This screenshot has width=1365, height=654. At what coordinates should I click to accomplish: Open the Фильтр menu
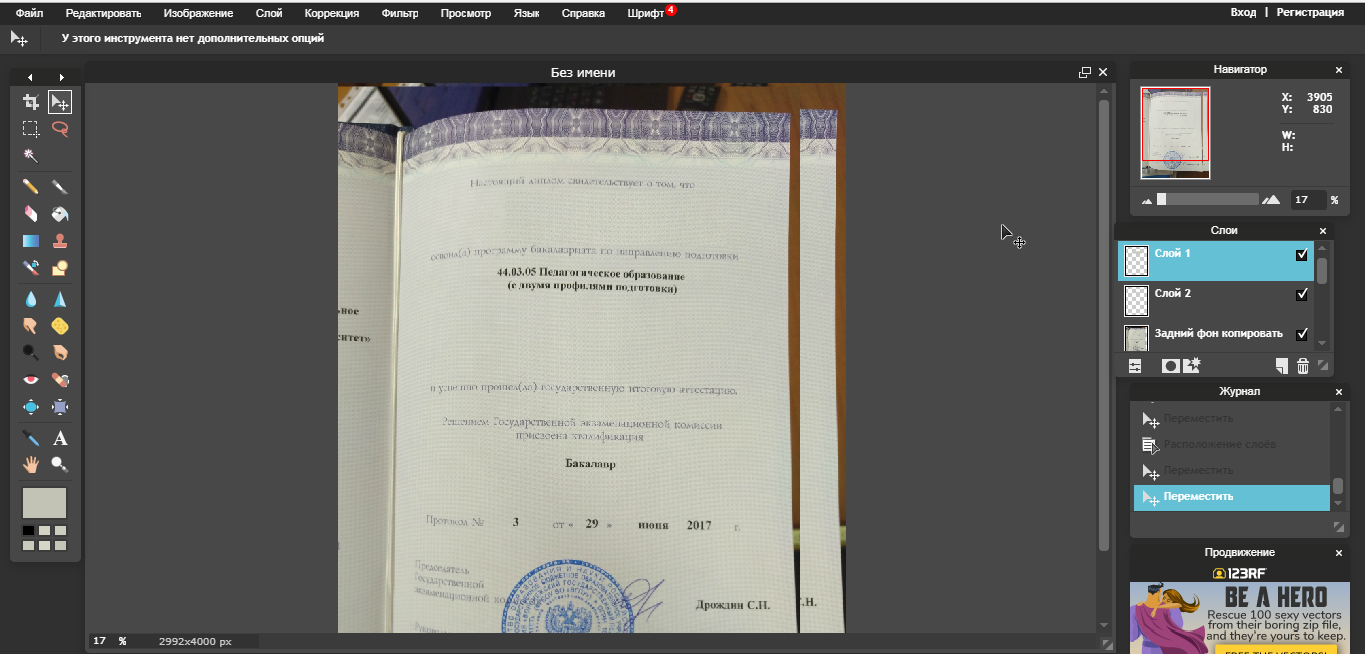click(400, 13)
